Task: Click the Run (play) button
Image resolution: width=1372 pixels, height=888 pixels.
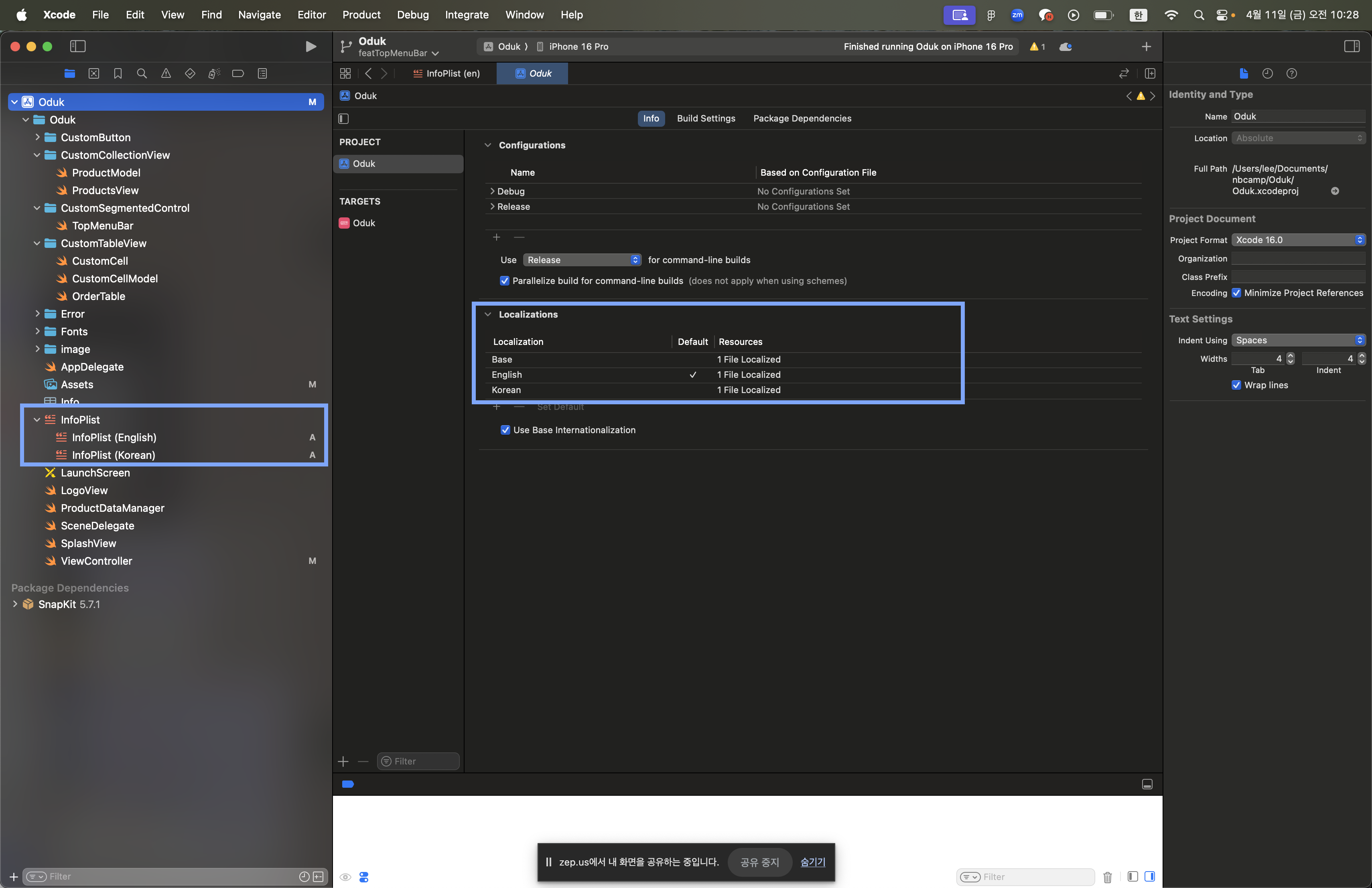Action: point(310,47)
